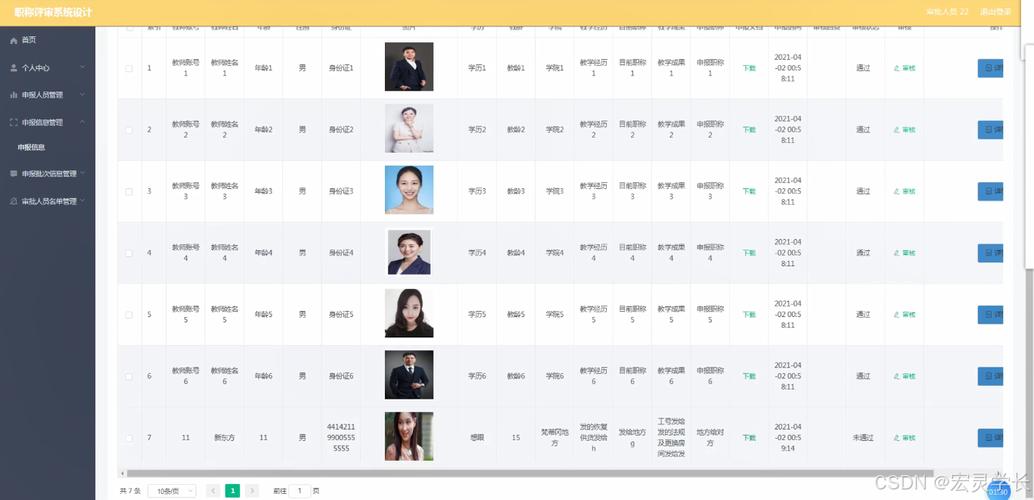Viewport: 1034px width, 500px height.
Task: Tick the checkbox for row 5
Action: pyautogui.click(x=129, y=315)
